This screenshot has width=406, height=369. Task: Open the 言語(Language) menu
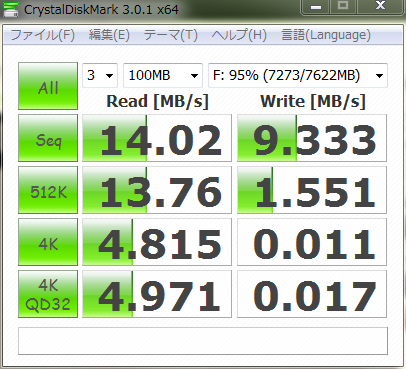pos(326,35)
